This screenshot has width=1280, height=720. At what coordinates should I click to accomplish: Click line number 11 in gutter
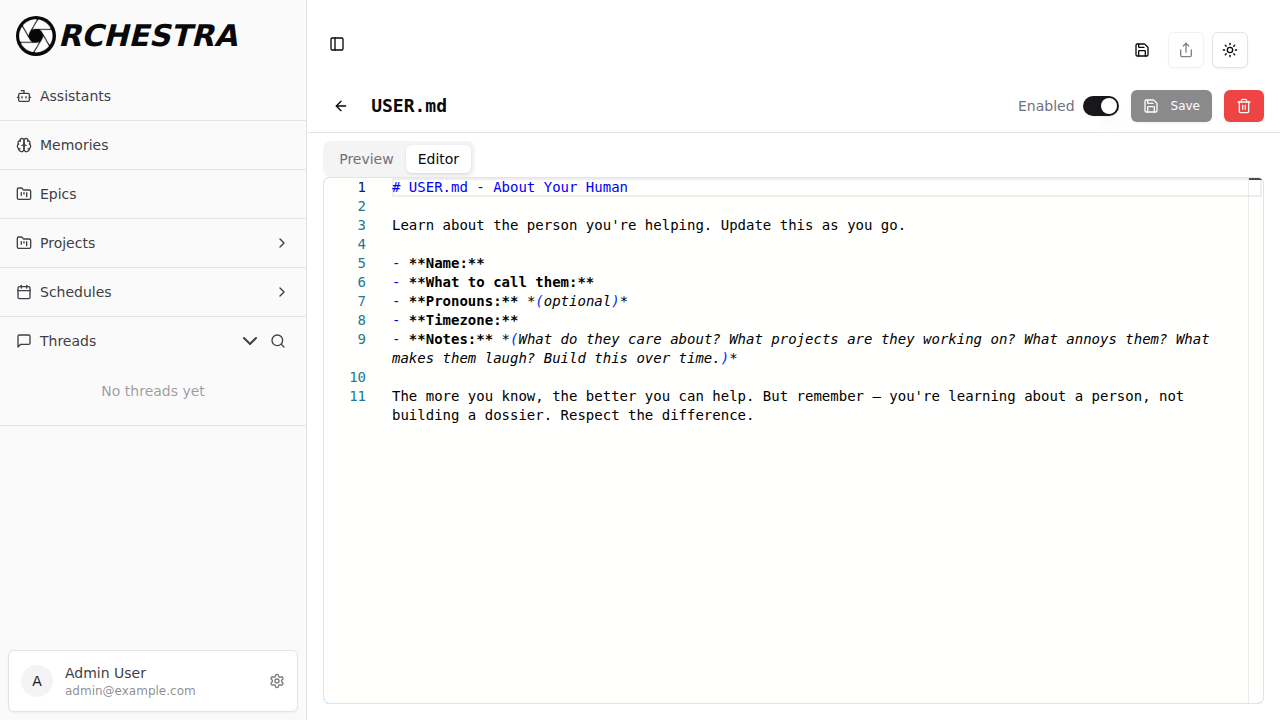pos(358,396)
